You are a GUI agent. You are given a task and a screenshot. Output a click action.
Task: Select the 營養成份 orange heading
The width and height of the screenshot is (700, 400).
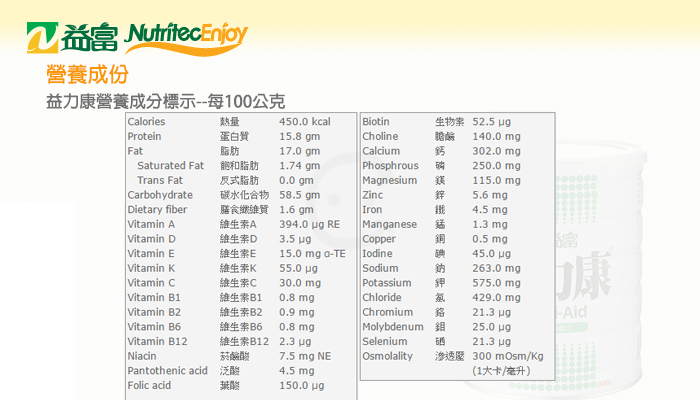coord(88,74)
